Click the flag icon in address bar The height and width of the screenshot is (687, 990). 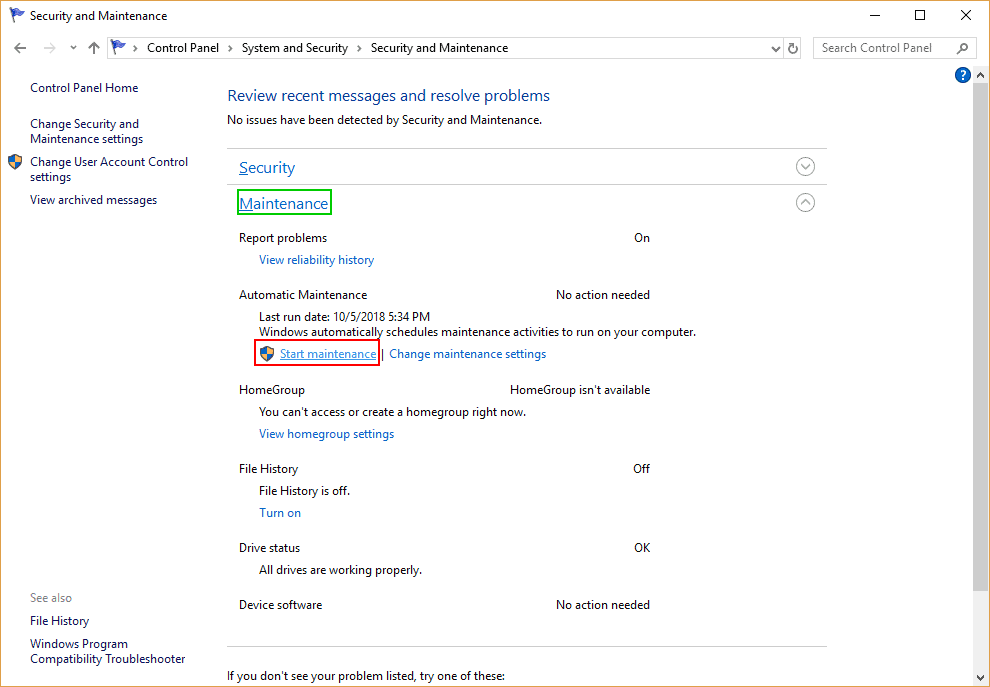(118, 47)
